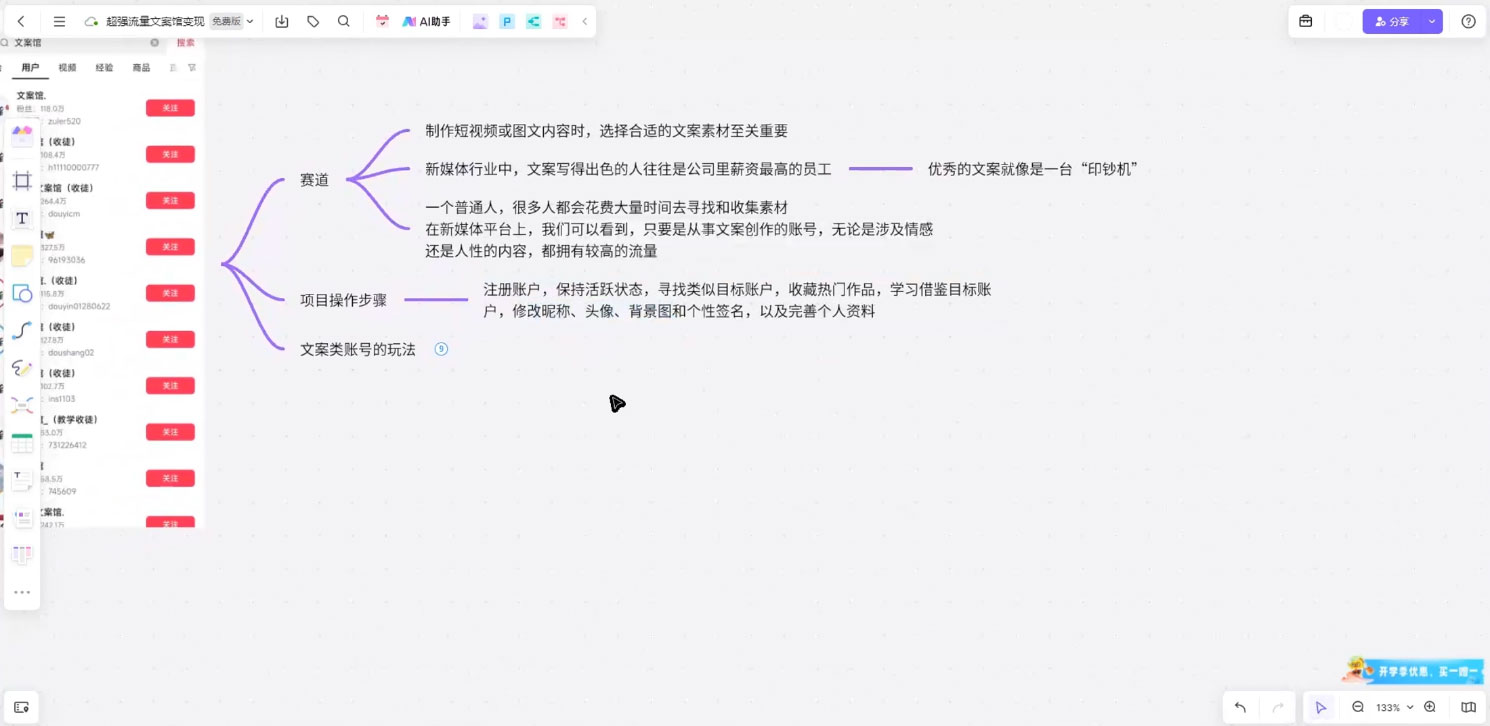1490x726 pixels.
Task: Collapse the right plugin panel with the chevron
Action: coord(585,21)
